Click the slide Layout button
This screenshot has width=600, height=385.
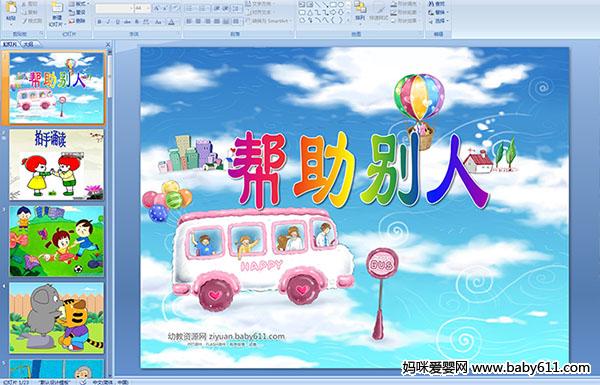(78, 4)
